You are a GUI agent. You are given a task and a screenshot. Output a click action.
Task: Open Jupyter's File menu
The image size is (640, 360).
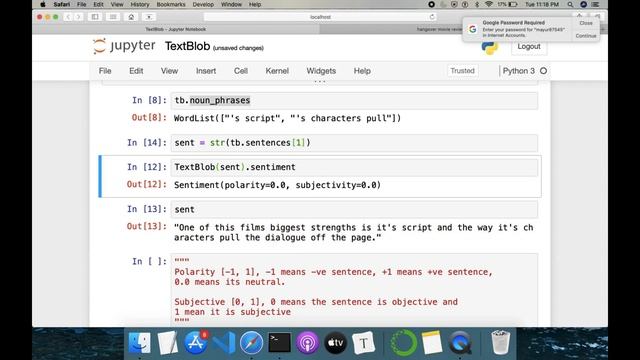pyautogui.click(x=105, y=71)
